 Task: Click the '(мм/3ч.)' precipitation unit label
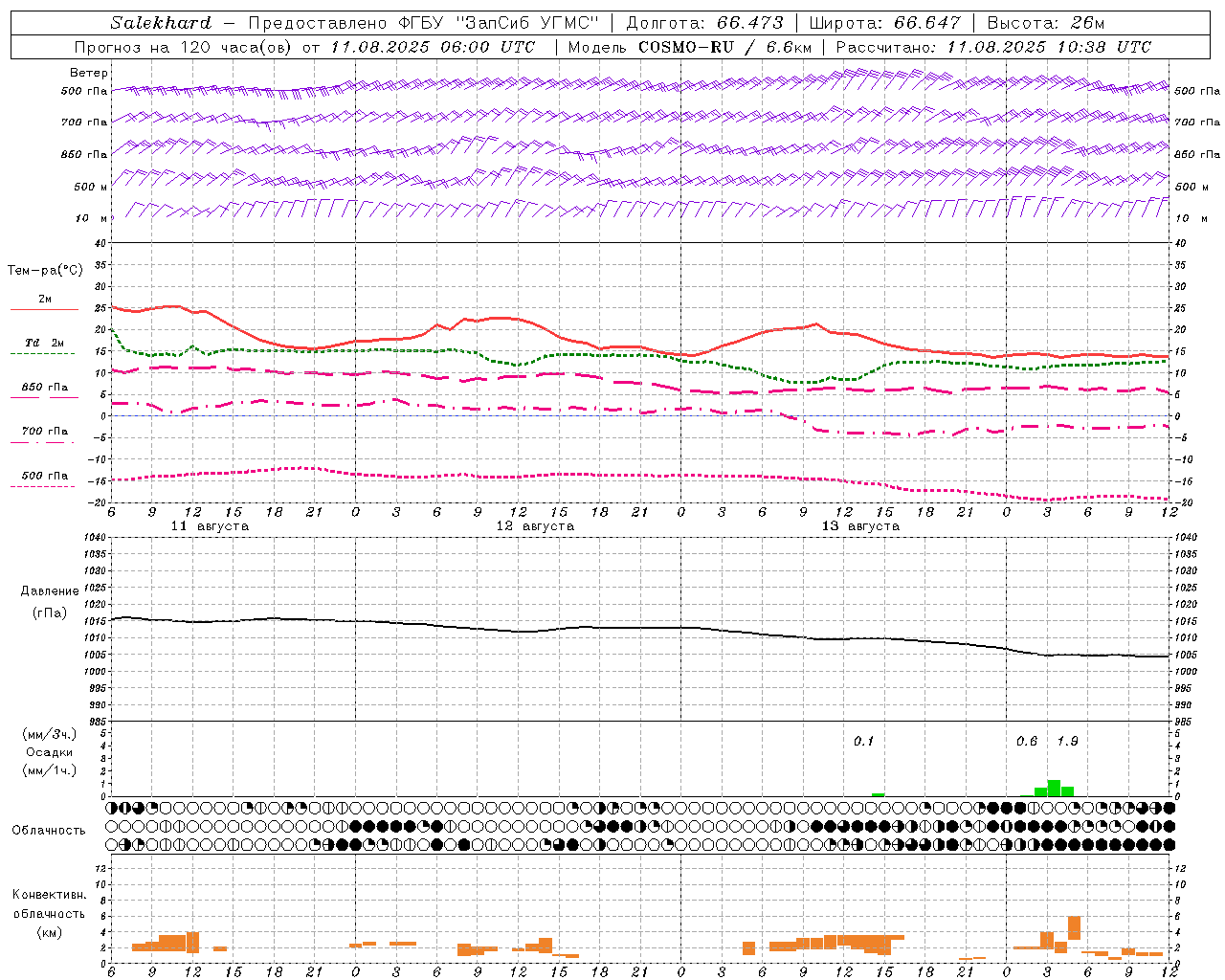50,734
